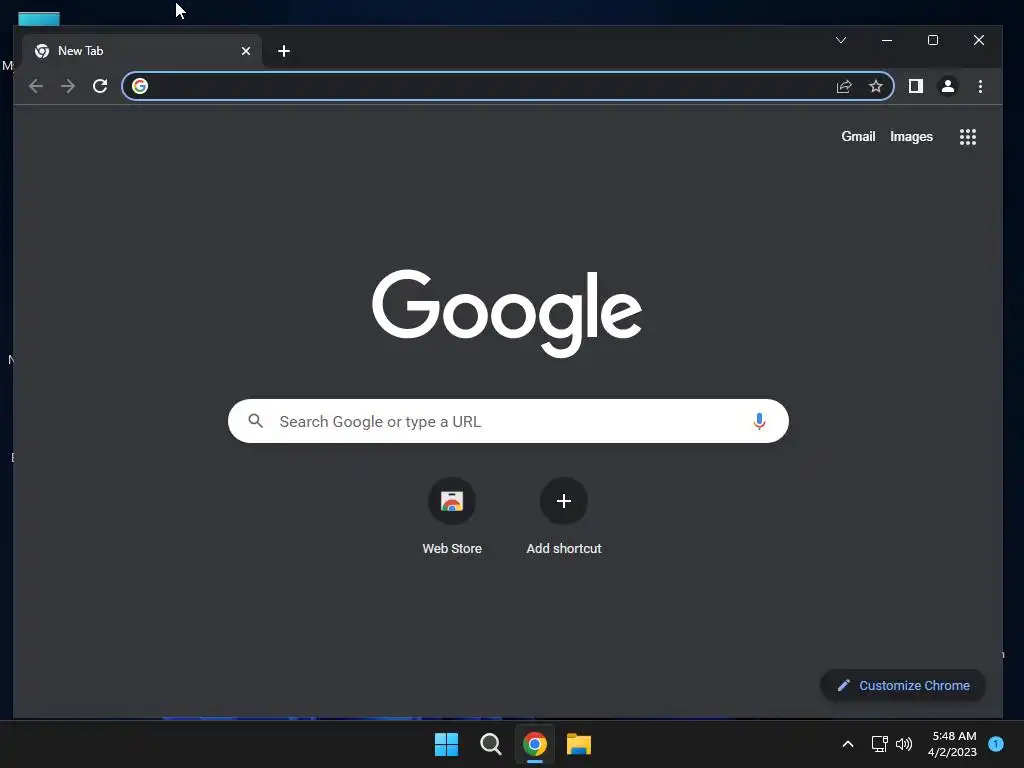Viewport: 1024px width, 768px height.
Task: Expand the tab search chevron
Action: (841, 40)
